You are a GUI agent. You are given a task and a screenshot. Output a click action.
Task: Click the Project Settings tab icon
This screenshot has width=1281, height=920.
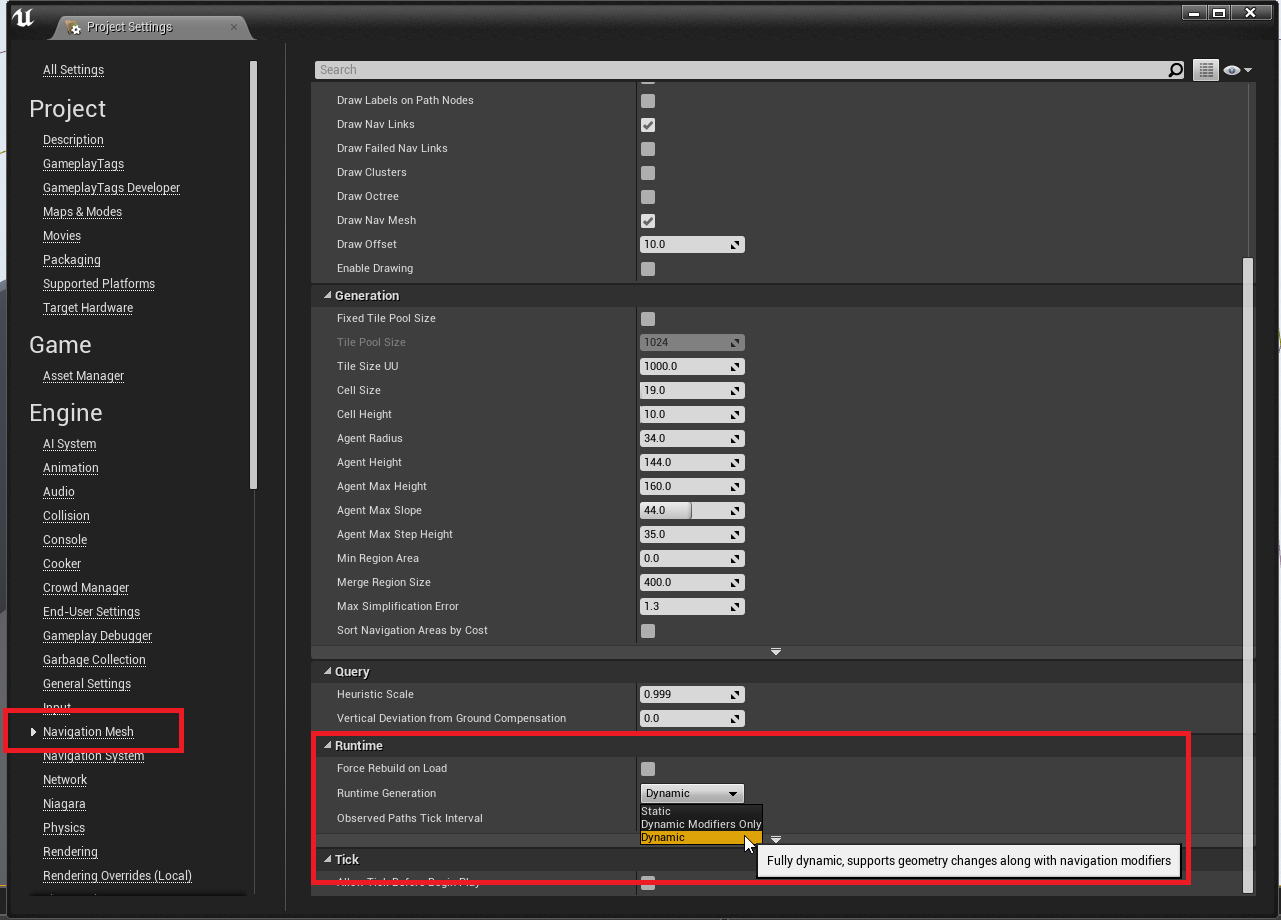pyautogui.click(x=73, y=27)
